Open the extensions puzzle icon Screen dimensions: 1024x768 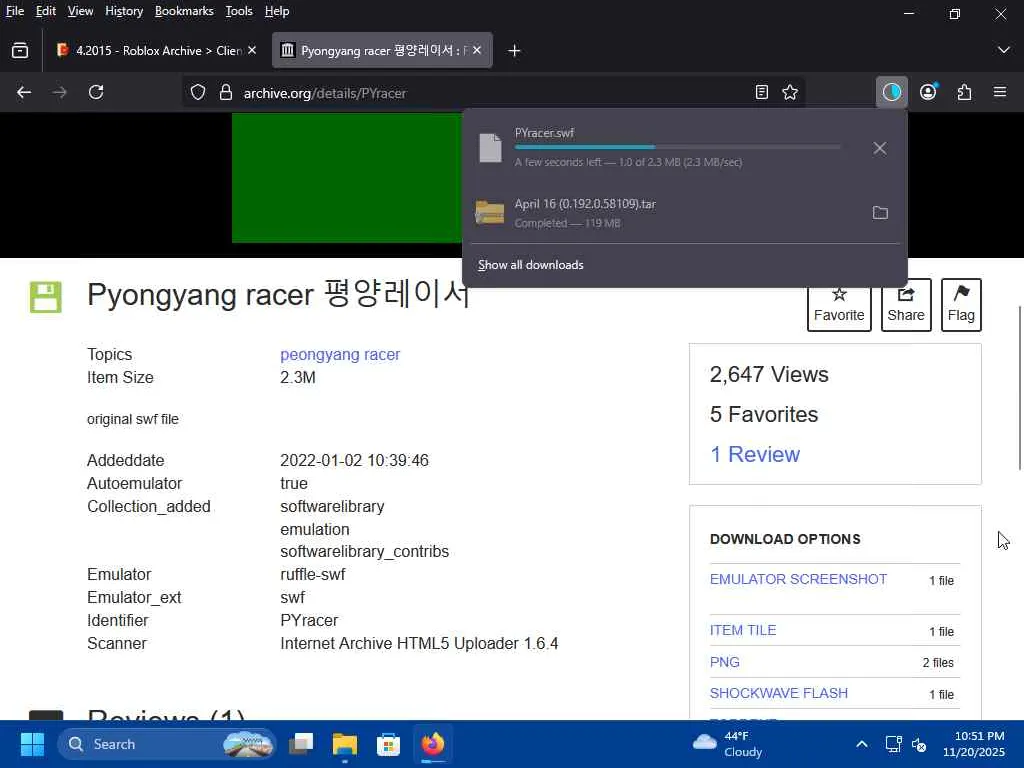[x=965, y=92]
